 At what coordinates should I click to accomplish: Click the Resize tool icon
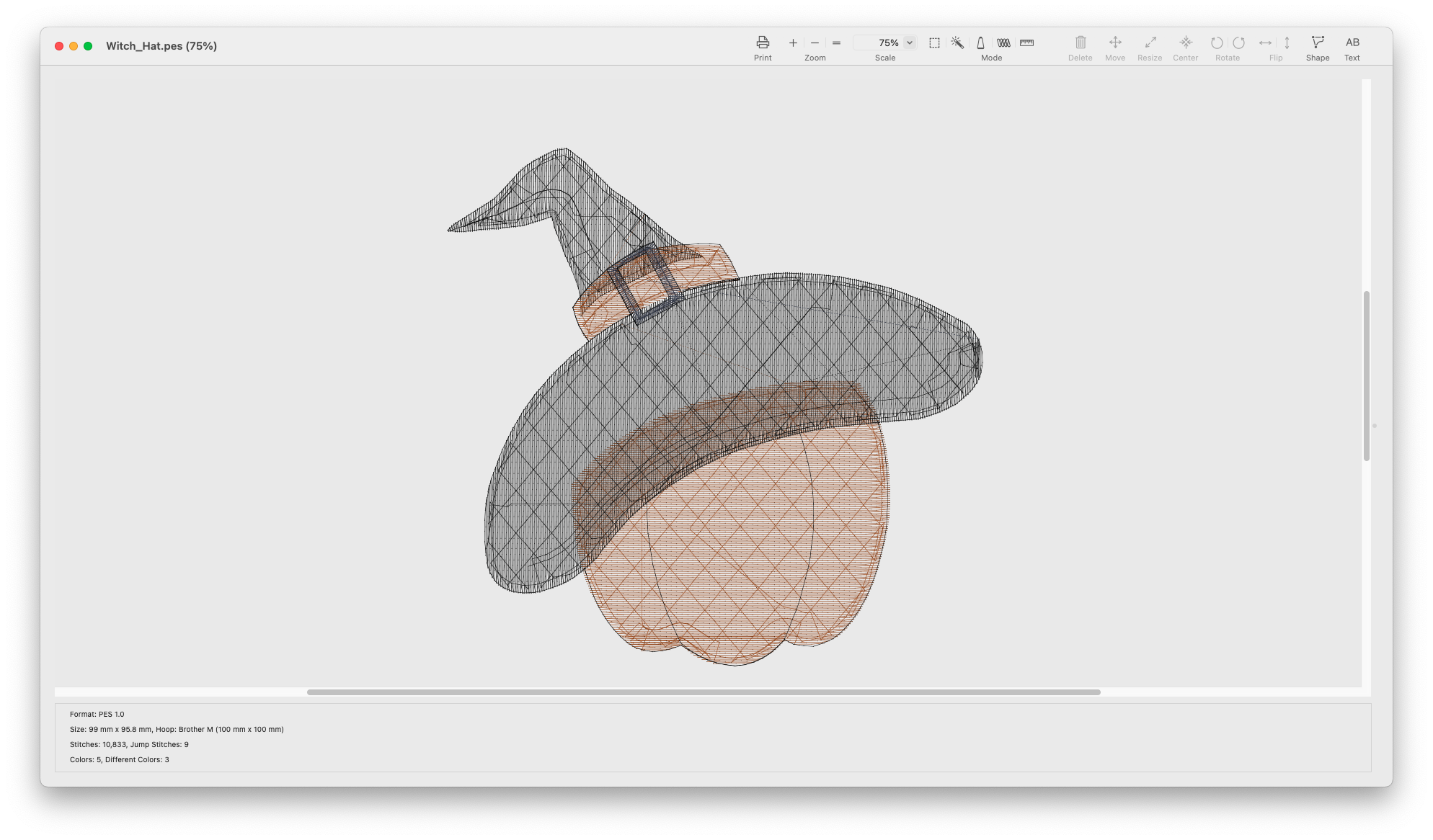1150,43
